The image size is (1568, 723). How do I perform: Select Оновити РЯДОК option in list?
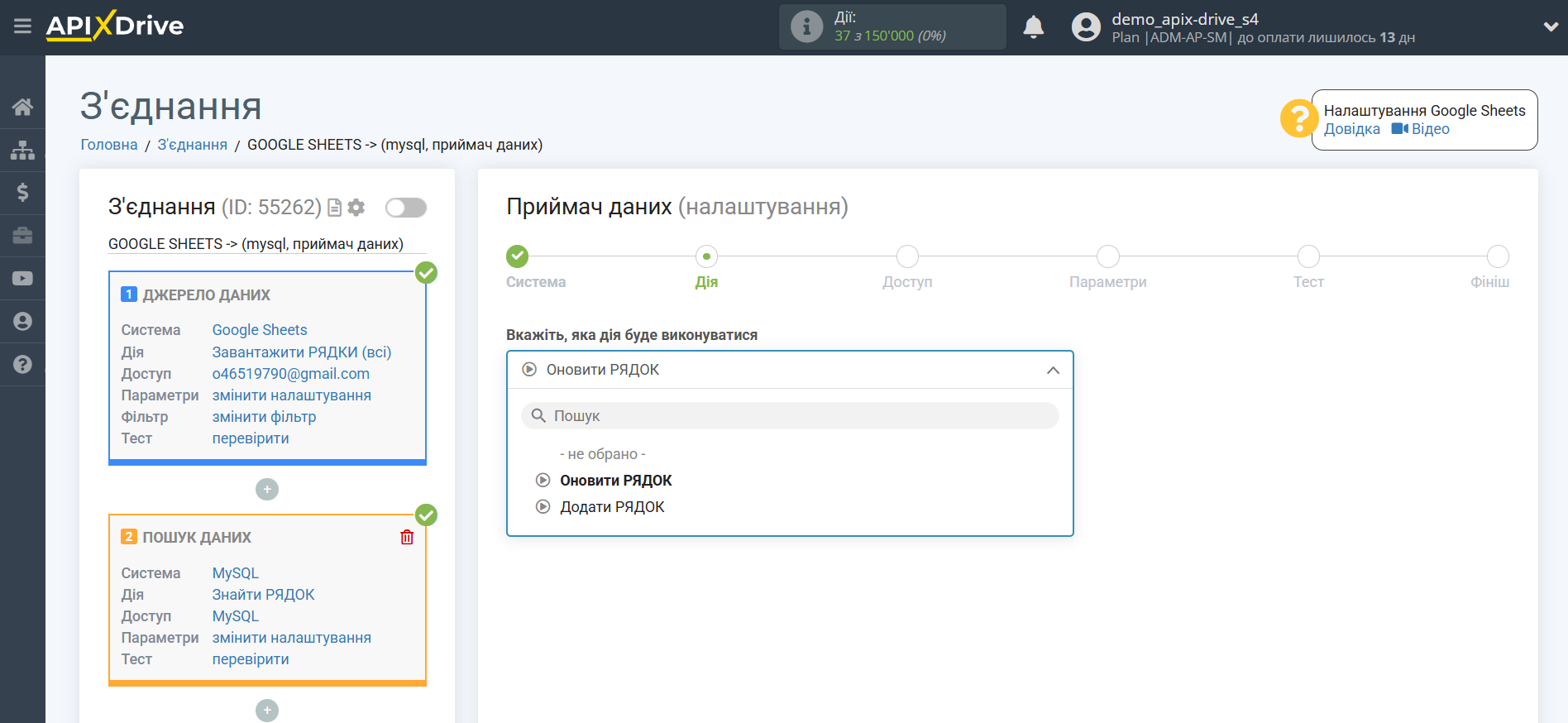615,481
